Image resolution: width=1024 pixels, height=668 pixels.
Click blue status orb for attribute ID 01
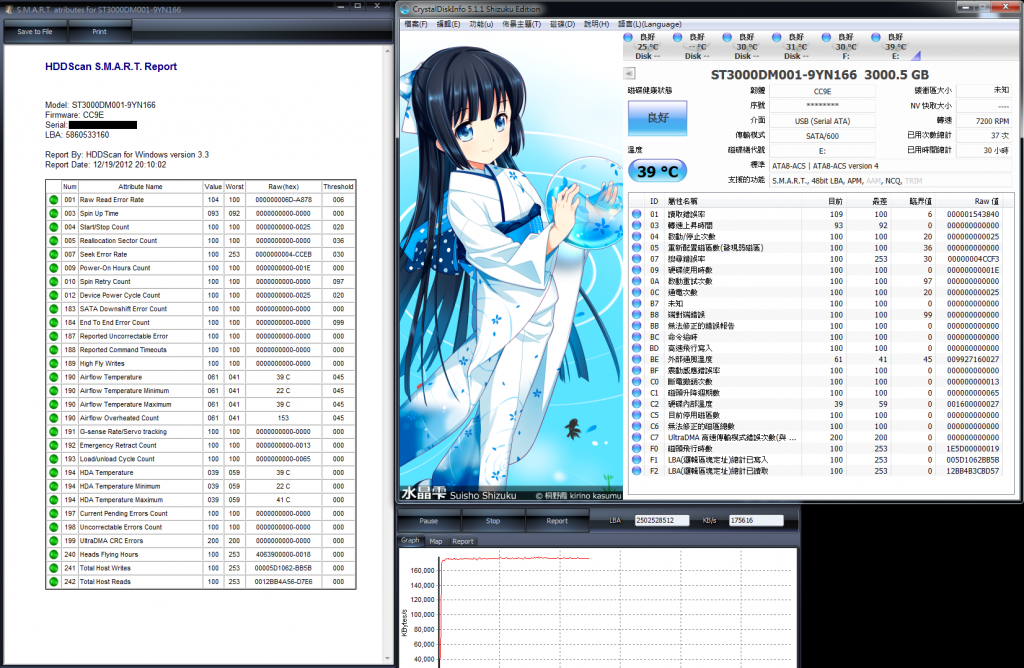[637, 214]
